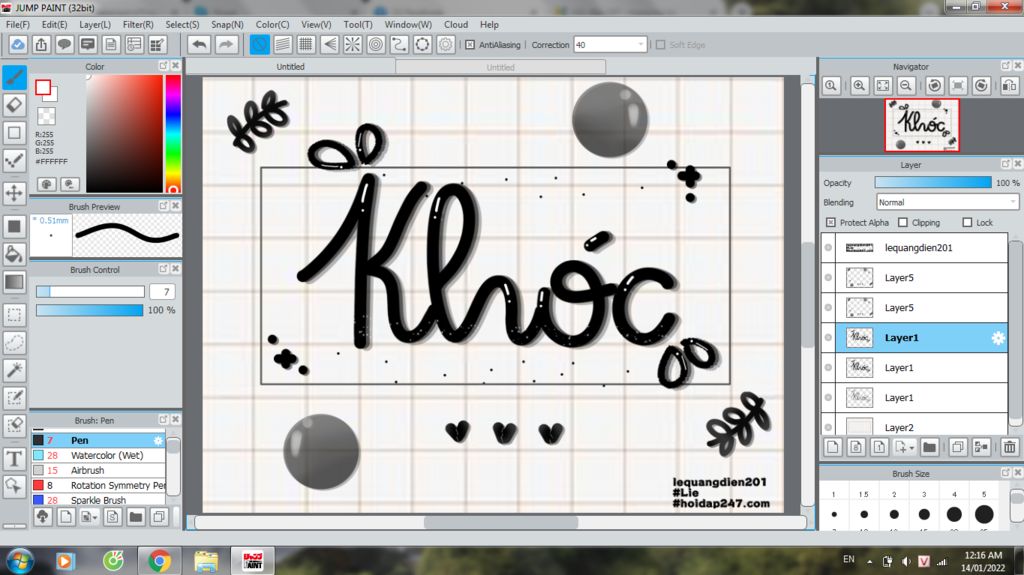Screen dimensions: 1024x575
Task: Open the Correction value dropdown
Action: (x=640, y=45)
